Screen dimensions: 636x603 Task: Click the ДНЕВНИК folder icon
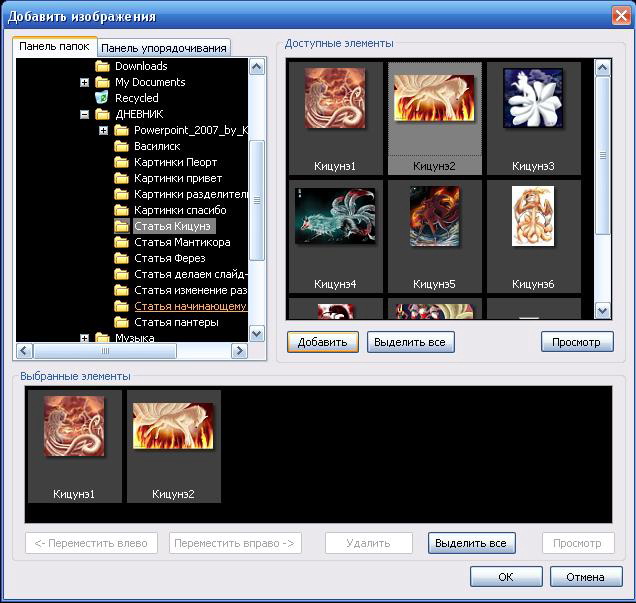[102, 114]
